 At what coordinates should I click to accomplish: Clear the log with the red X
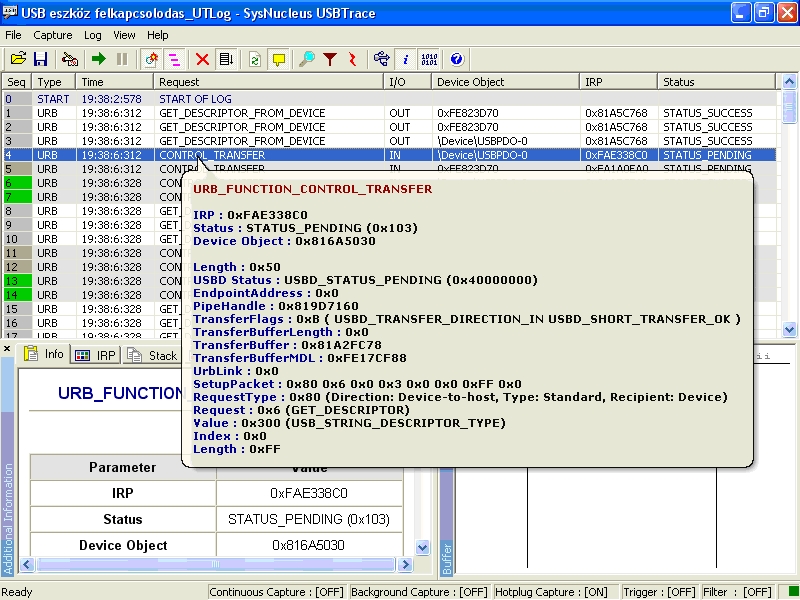click(203, 59)
